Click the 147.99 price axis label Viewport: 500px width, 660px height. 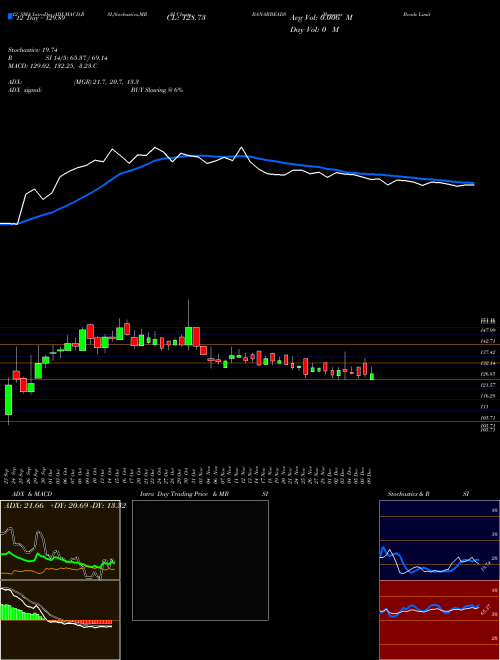pos(489,330)
